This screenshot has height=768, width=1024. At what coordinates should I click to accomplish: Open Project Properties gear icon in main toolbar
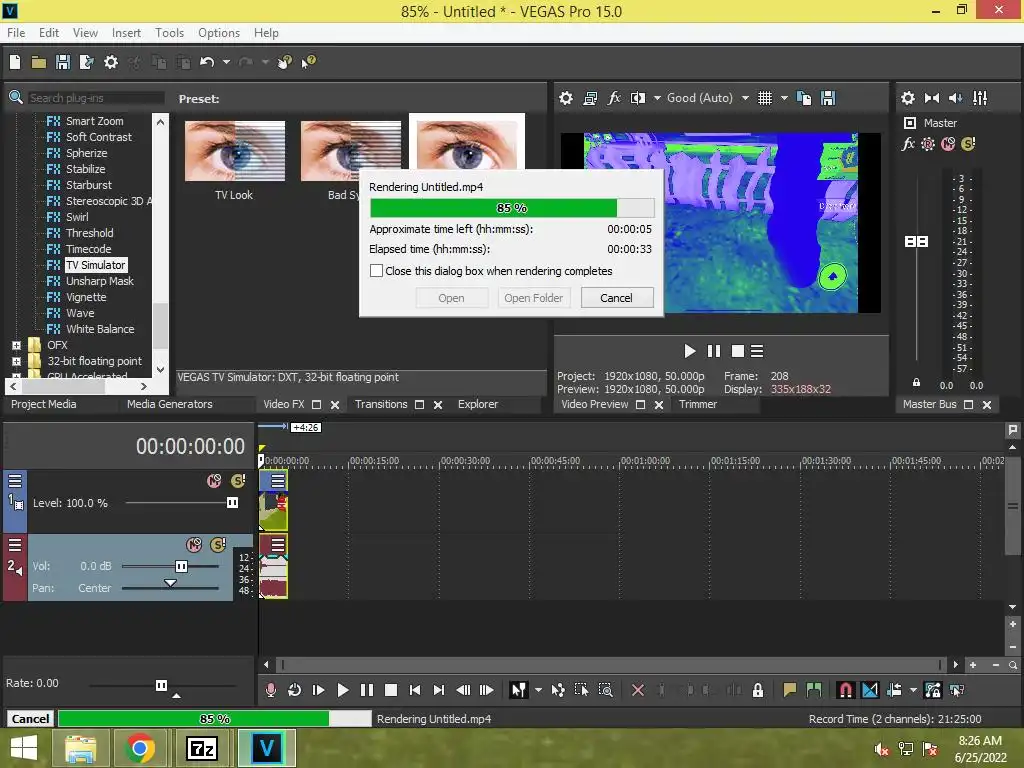(111, 62)
